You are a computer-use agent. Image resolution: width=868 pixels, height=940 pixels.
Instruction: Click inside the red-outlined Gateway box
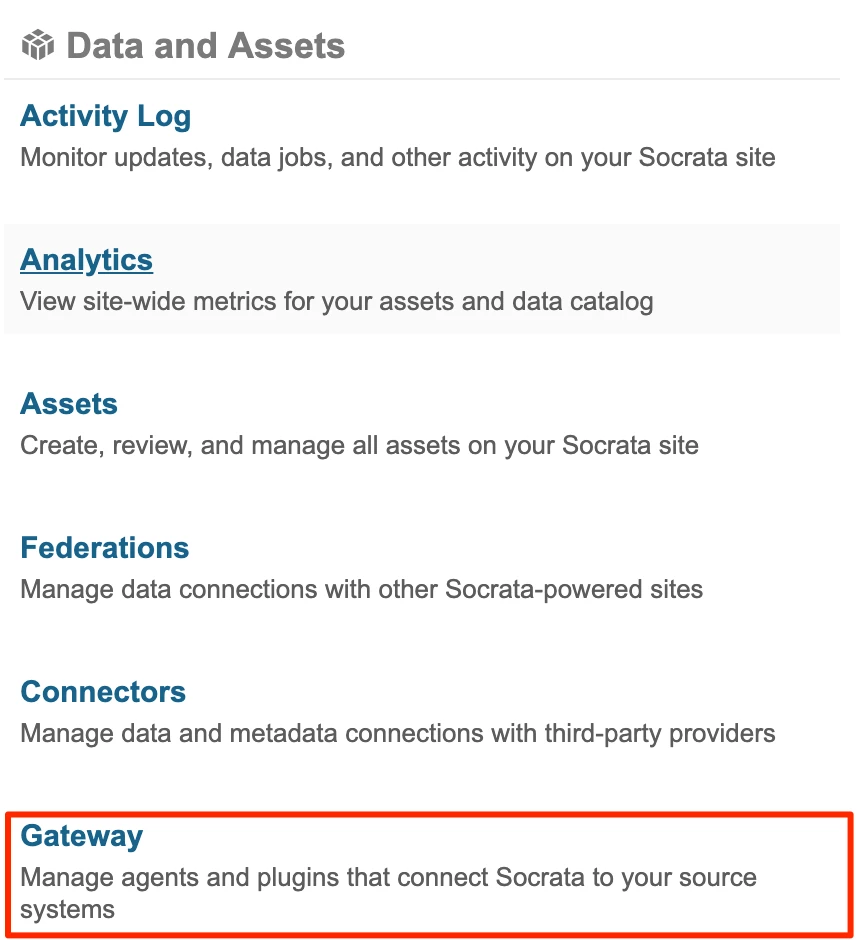[x=429, y=874]
